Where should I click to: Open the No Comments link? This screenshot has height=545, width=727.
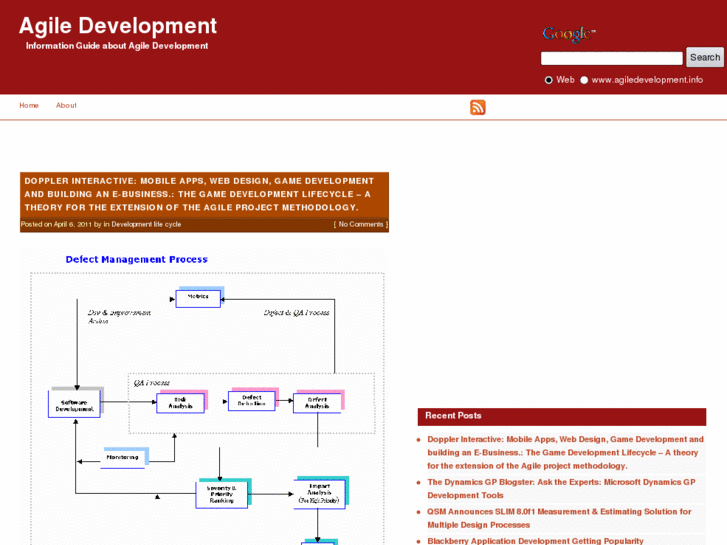(361, 224)
